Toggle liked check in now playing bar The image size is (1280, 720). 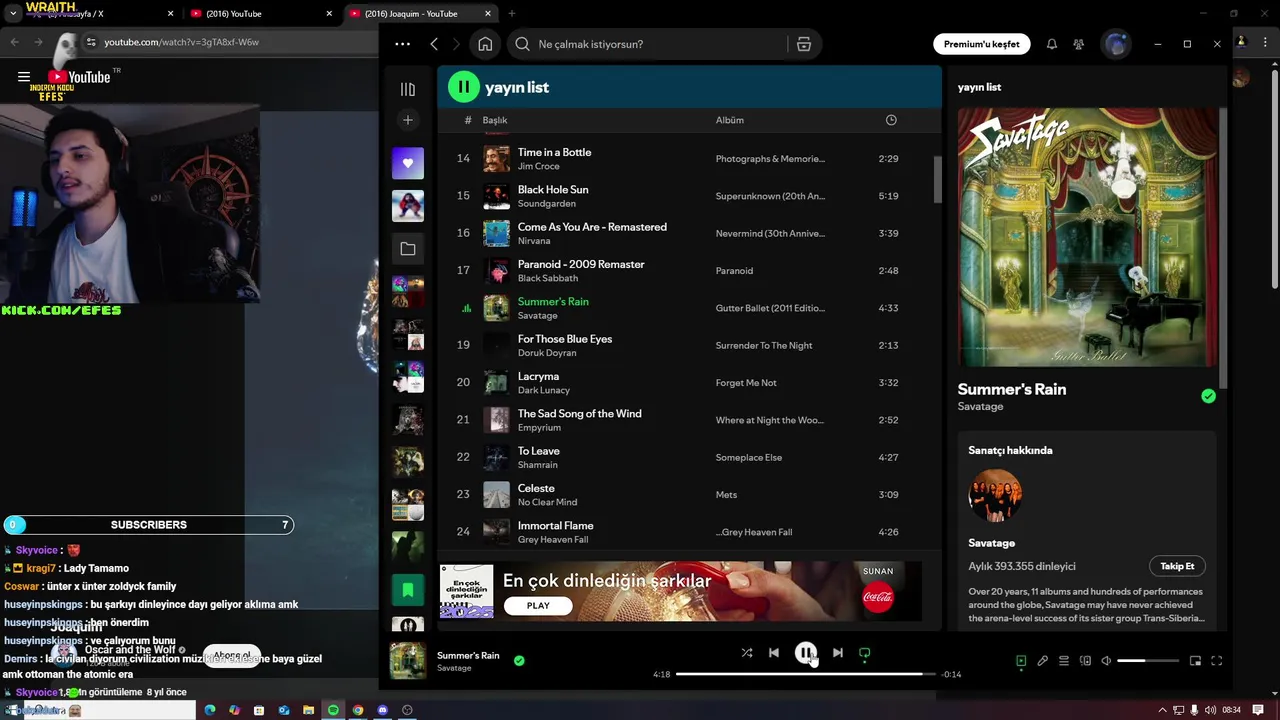519,661
